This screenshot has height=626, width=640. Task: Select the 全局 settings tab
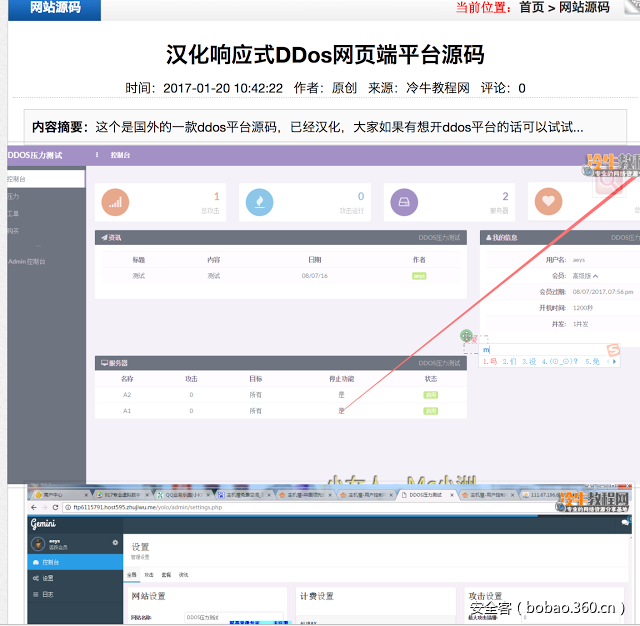pyautogui.click(x=131, y=575)
